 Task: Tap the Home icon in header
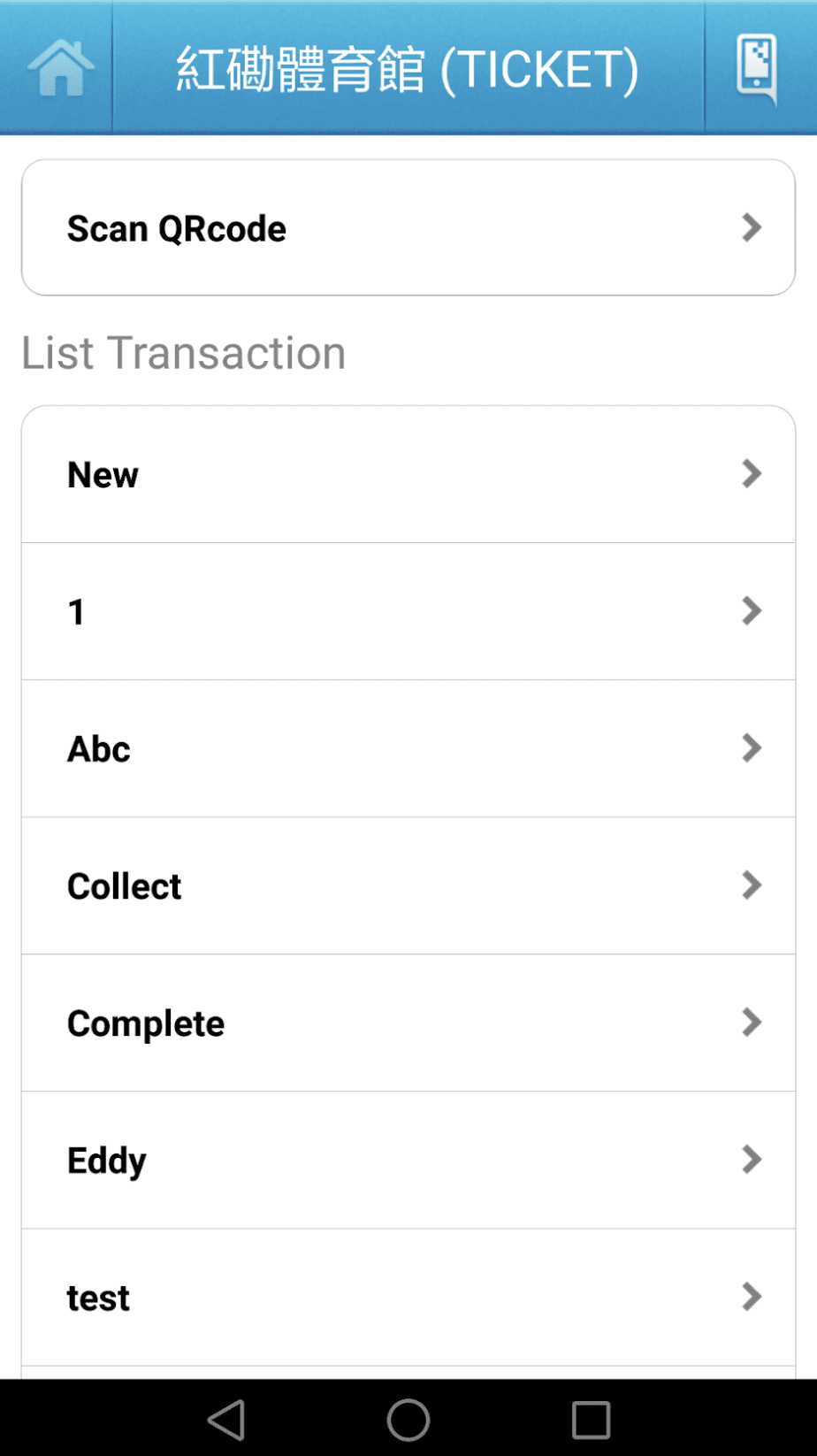[x=60, y=68]
